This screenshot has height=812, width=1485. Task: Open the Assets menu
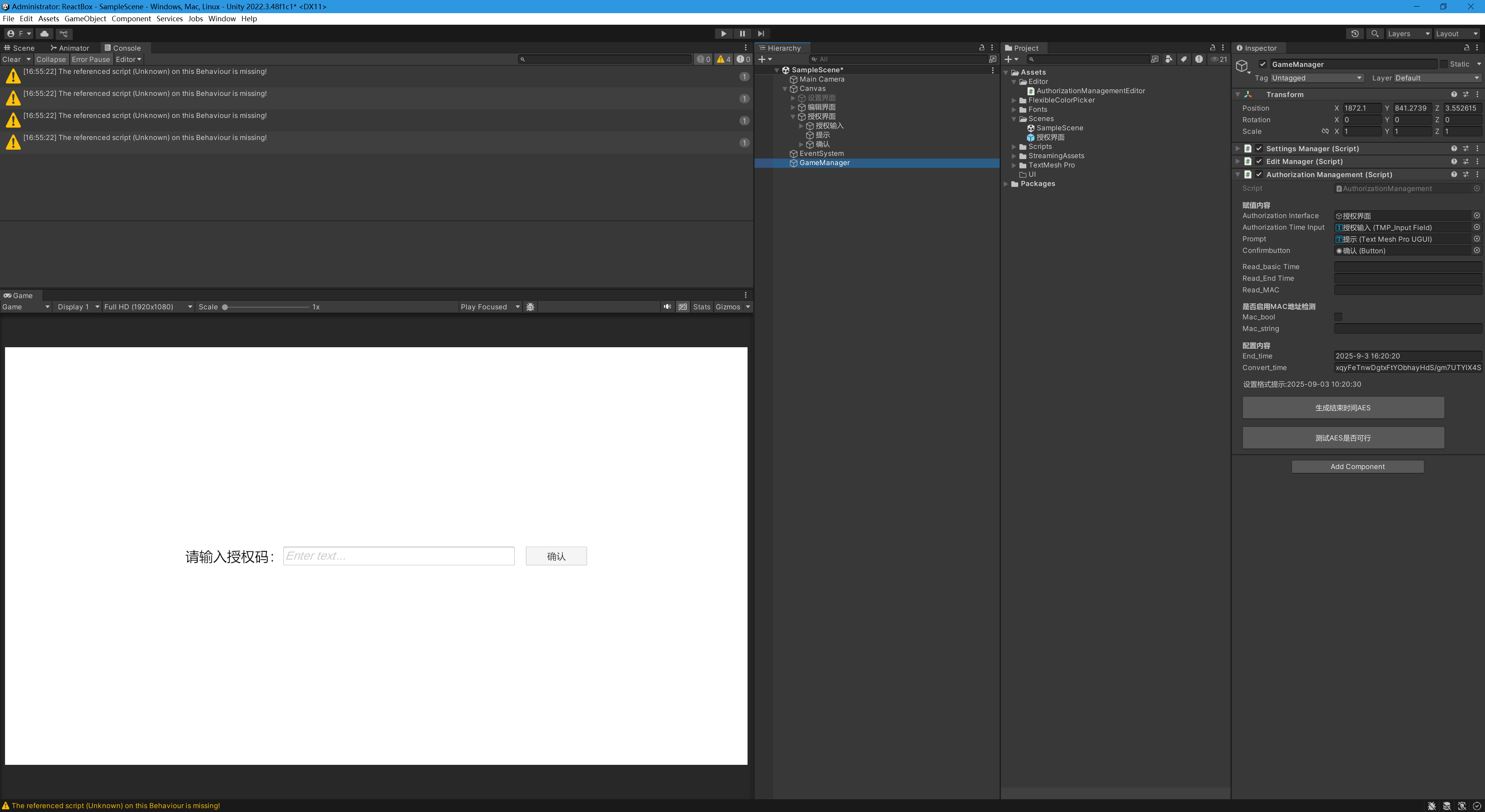[48, 19]
